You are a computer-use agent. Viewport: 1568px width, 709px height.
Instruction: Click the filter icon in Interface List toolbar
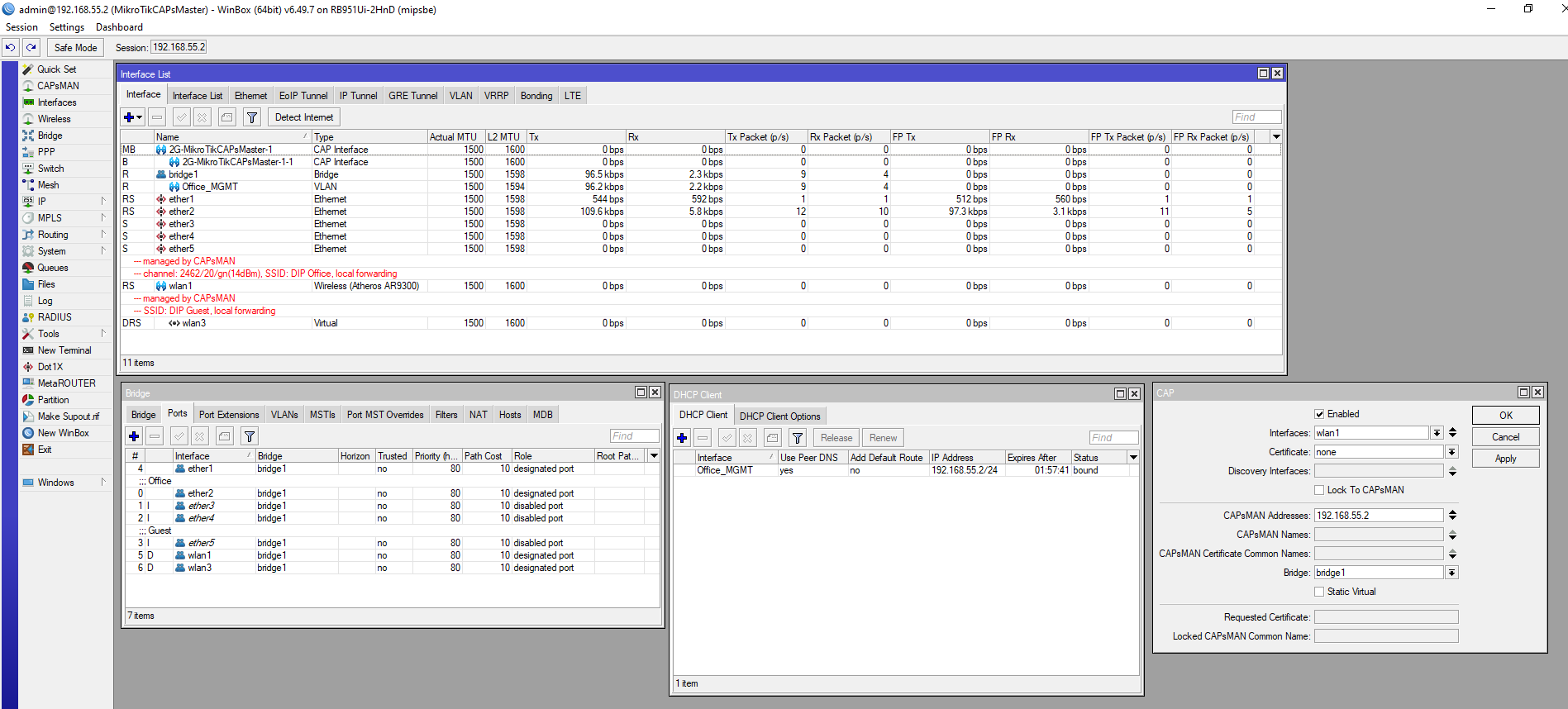(252, 117)
